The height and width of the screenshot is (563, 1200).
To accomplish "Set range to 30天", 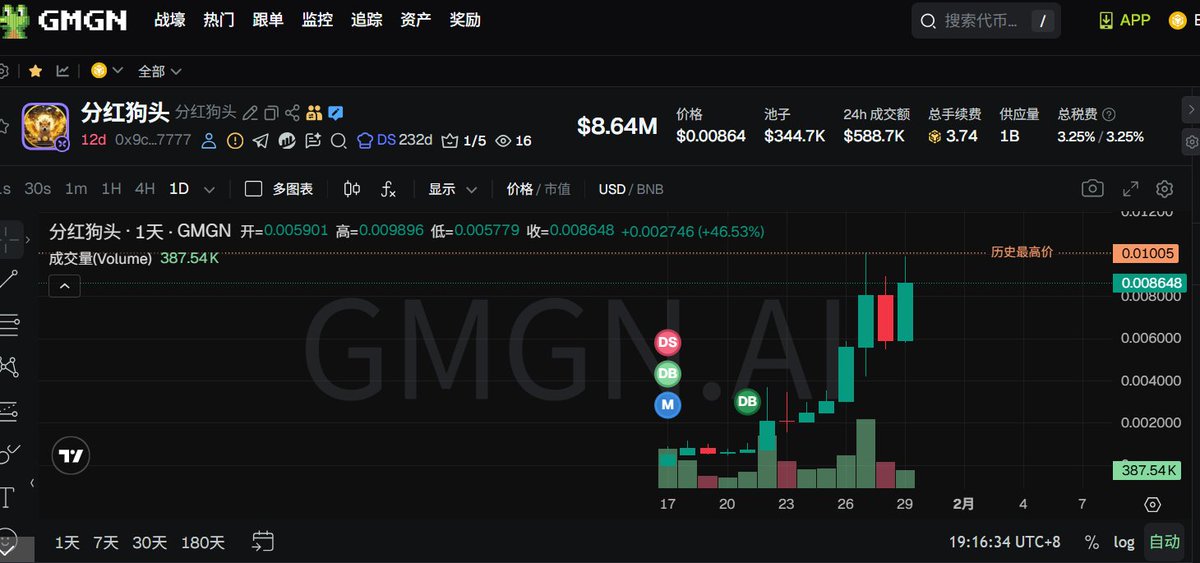I will [150, 542].
